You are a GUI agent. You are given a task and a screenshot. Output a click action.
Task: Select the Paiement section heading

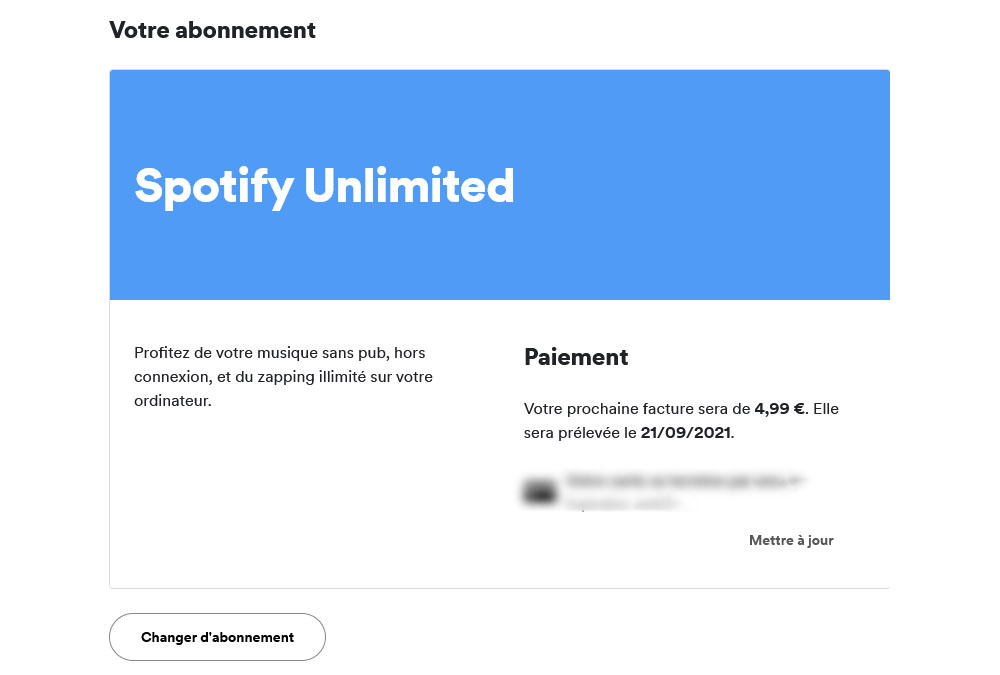[576, 356]
